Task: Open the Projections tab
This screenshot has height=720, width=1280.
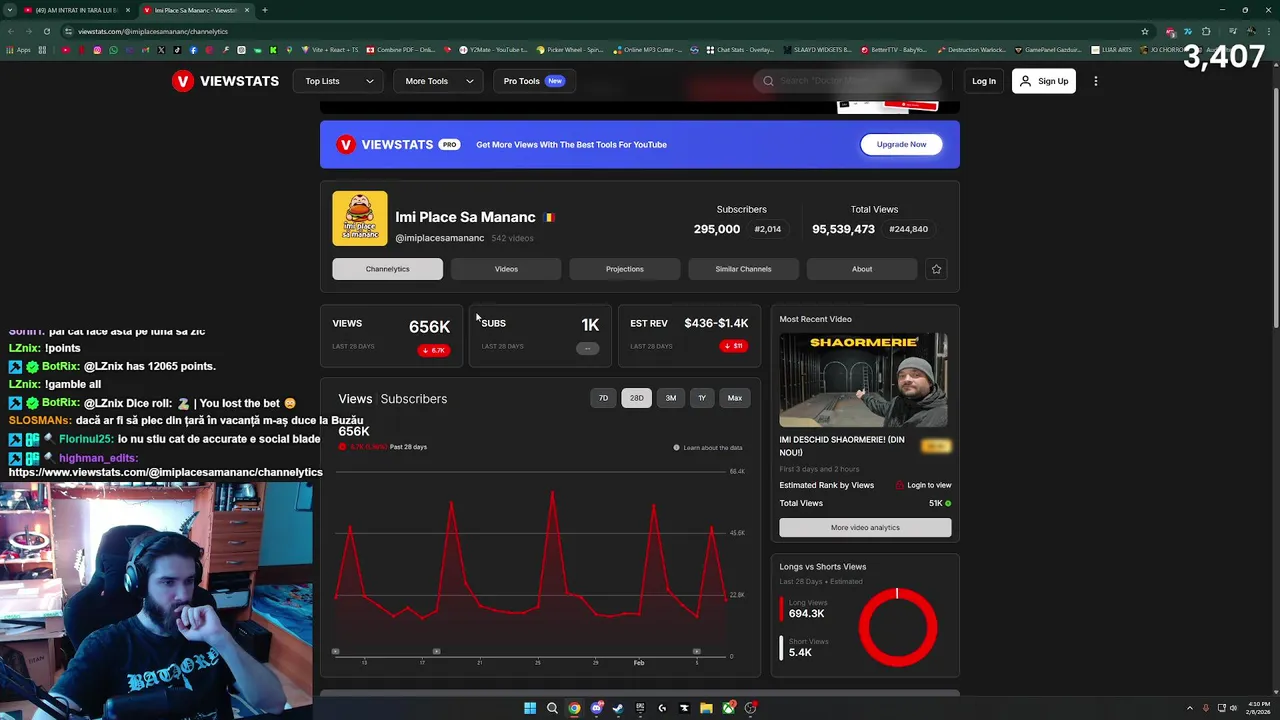Action: click(624, 269)
